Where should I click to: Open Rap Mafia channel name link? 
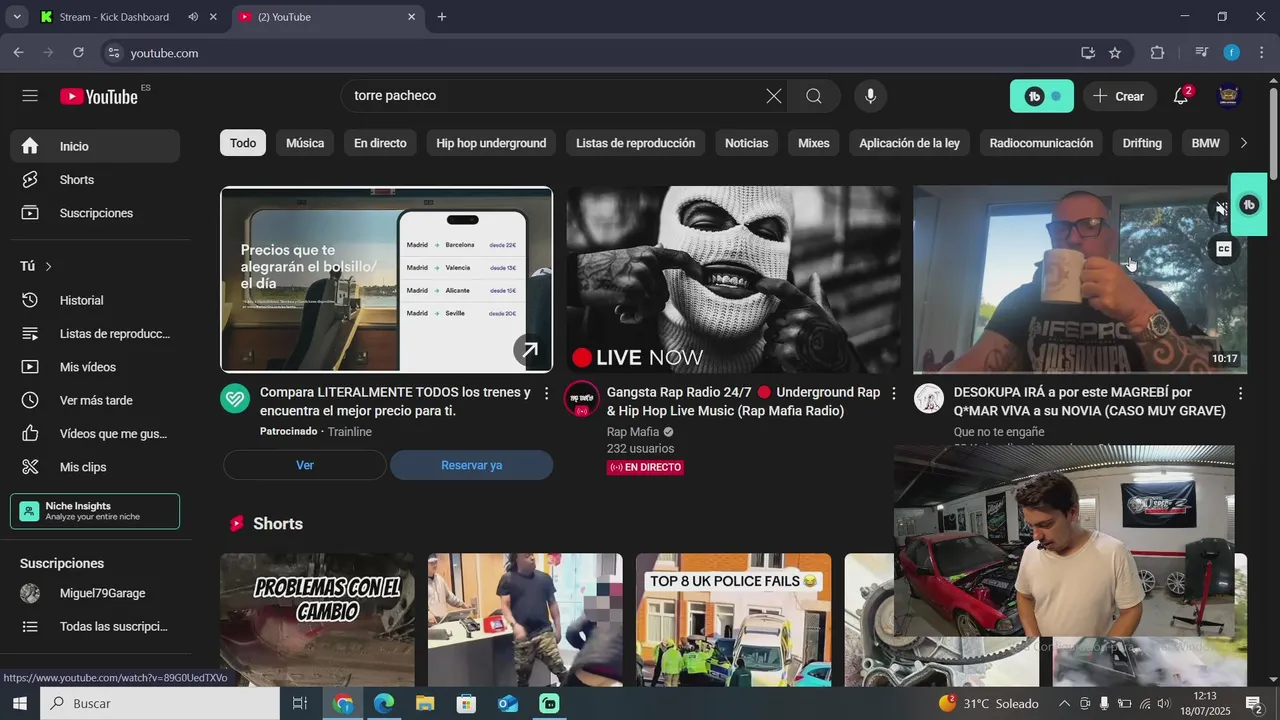click(632, 432)
